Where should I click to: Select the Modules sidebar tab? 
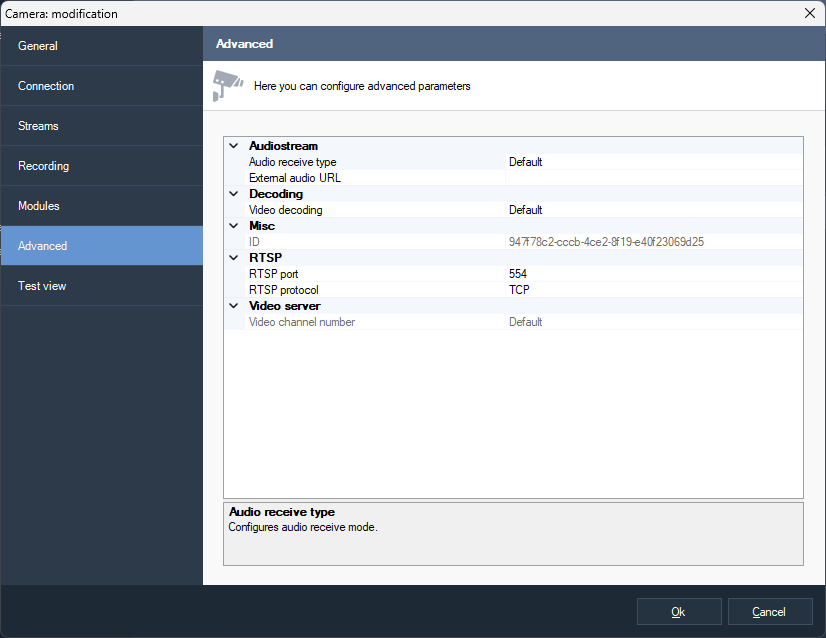pos(101,206)
